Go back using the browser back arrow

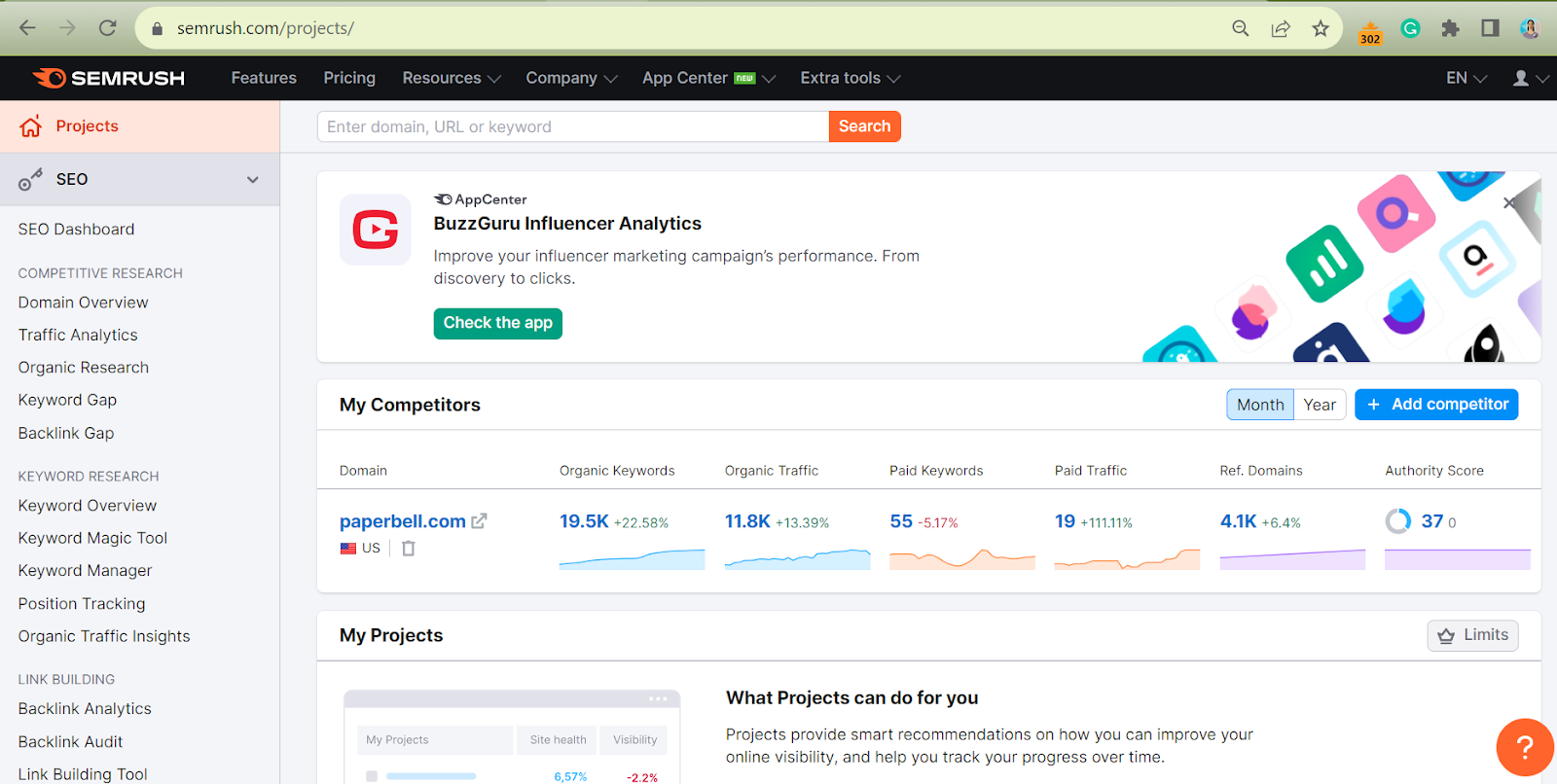pyautogui.click(x=27, y=28)
